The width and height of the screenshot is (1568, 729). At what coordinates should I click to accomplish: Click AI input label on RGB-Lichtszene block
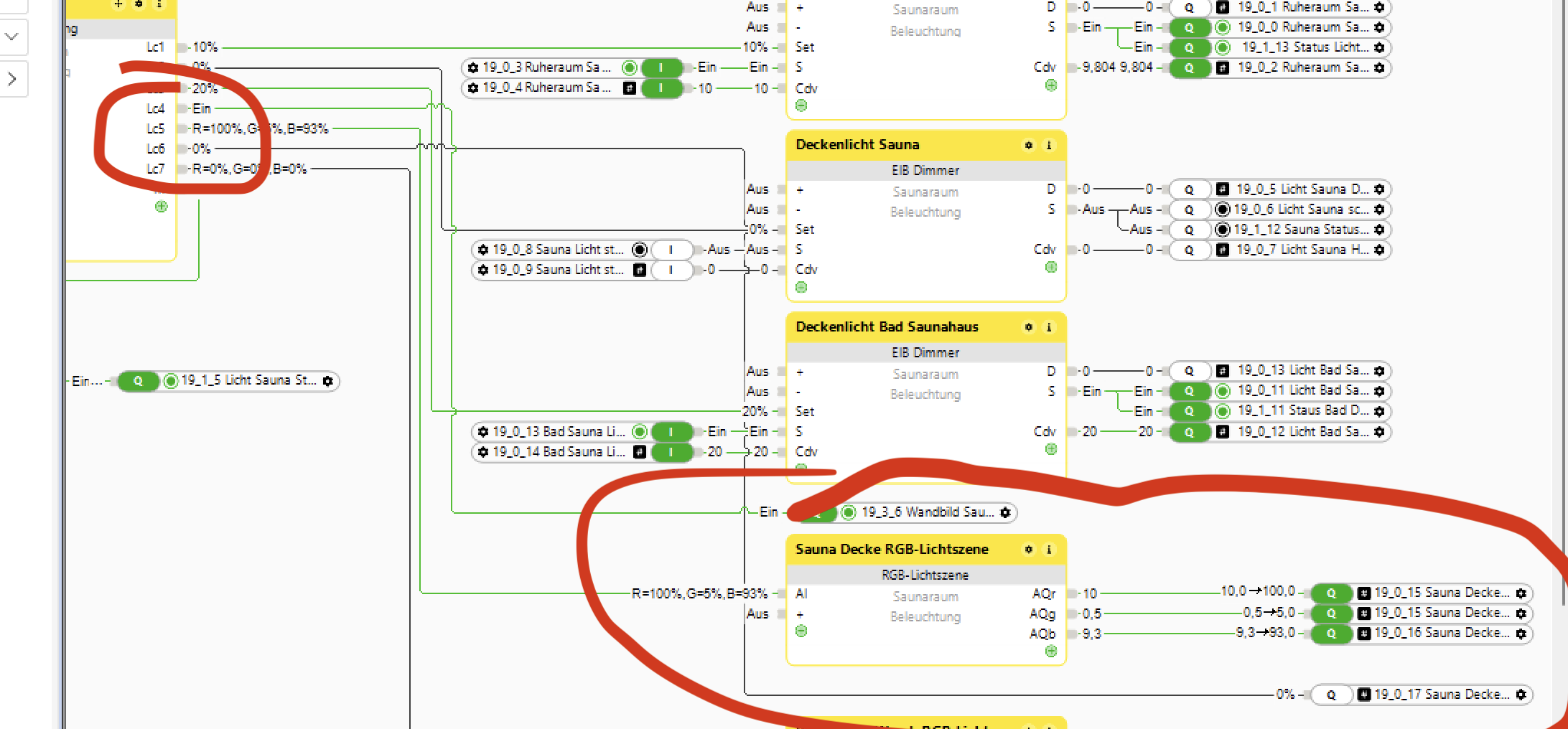pos(802,594)
